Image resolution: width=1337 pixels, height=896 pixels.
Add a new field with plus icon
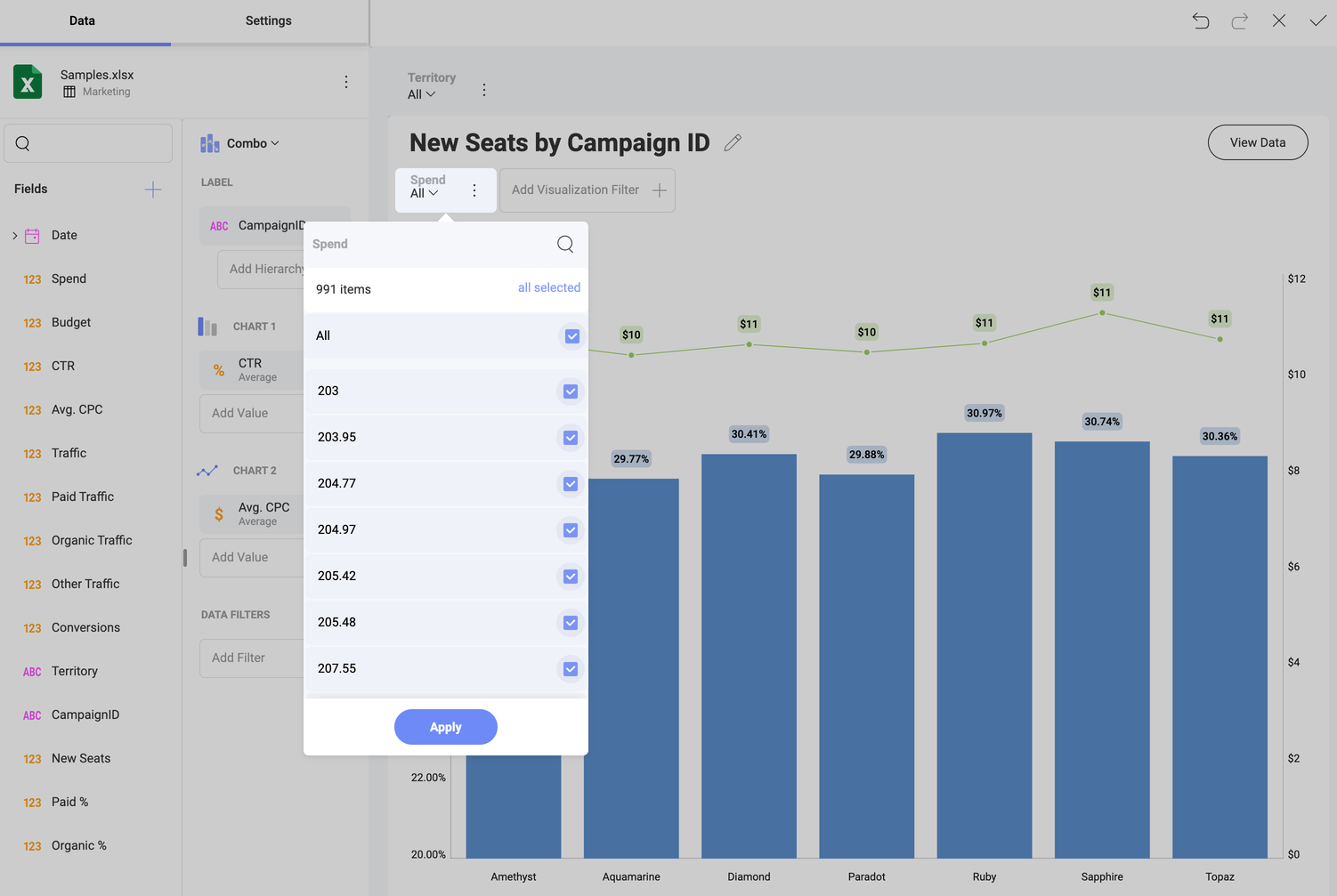click(153, 189)
